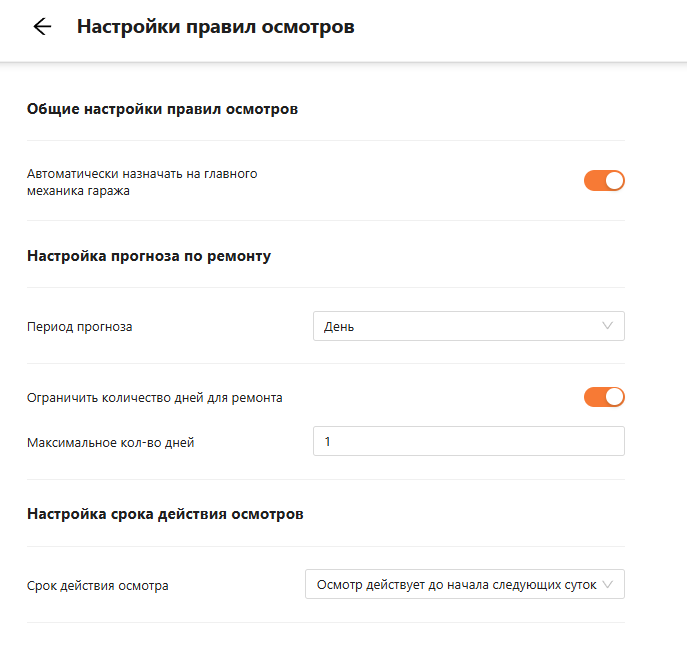
Task: Toggle auto-assign to the garage chief mechanic
Action: (604, 181)
